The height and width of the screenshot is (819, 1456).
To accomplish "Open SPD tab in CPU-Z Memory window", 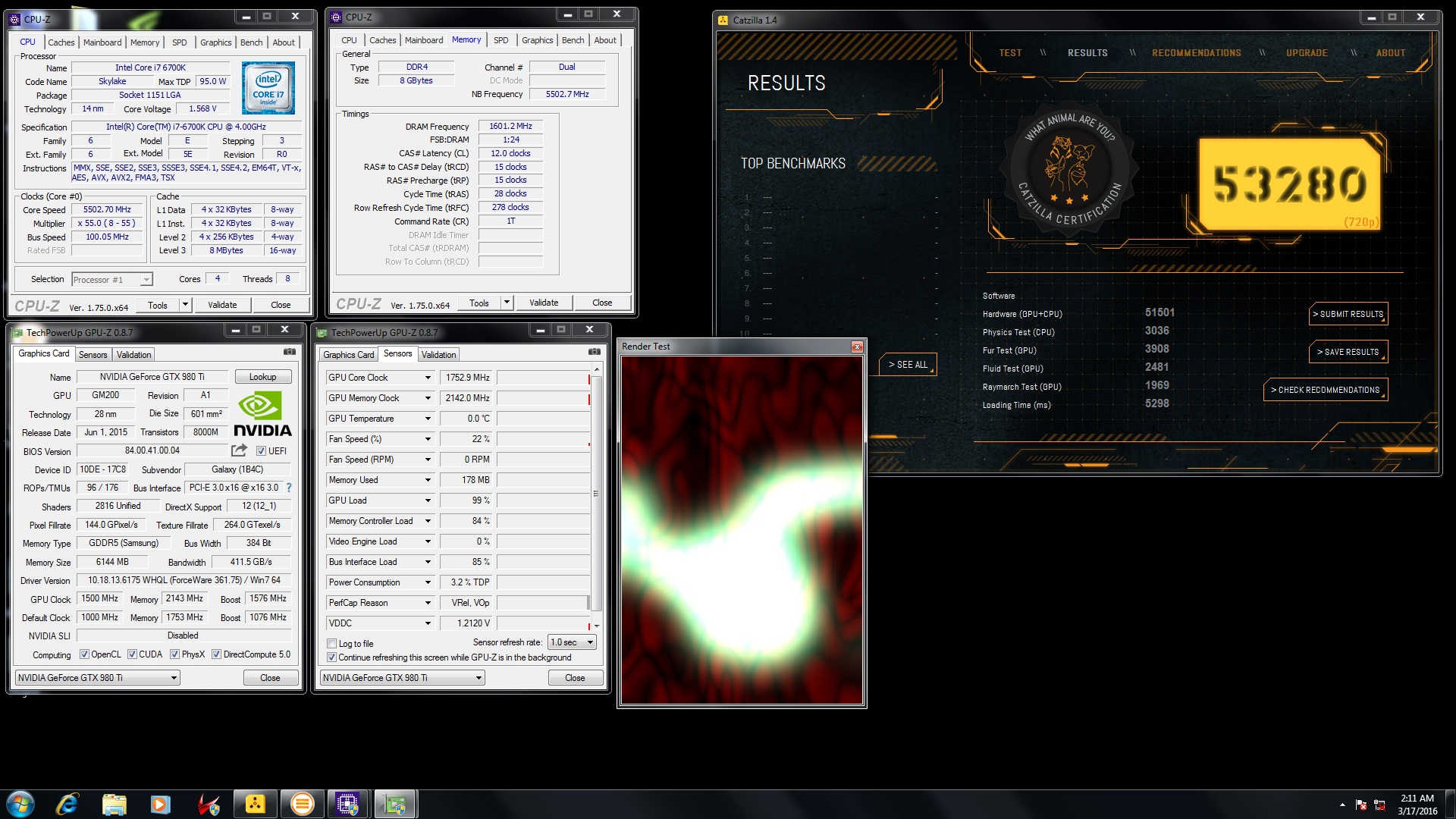I will (501, 40).
